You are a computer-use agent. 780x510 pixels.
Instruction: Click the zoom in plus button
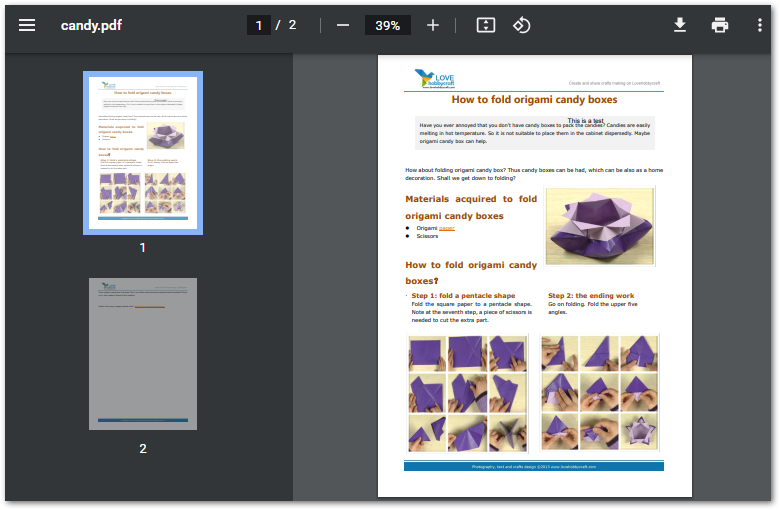click(433, 25)
